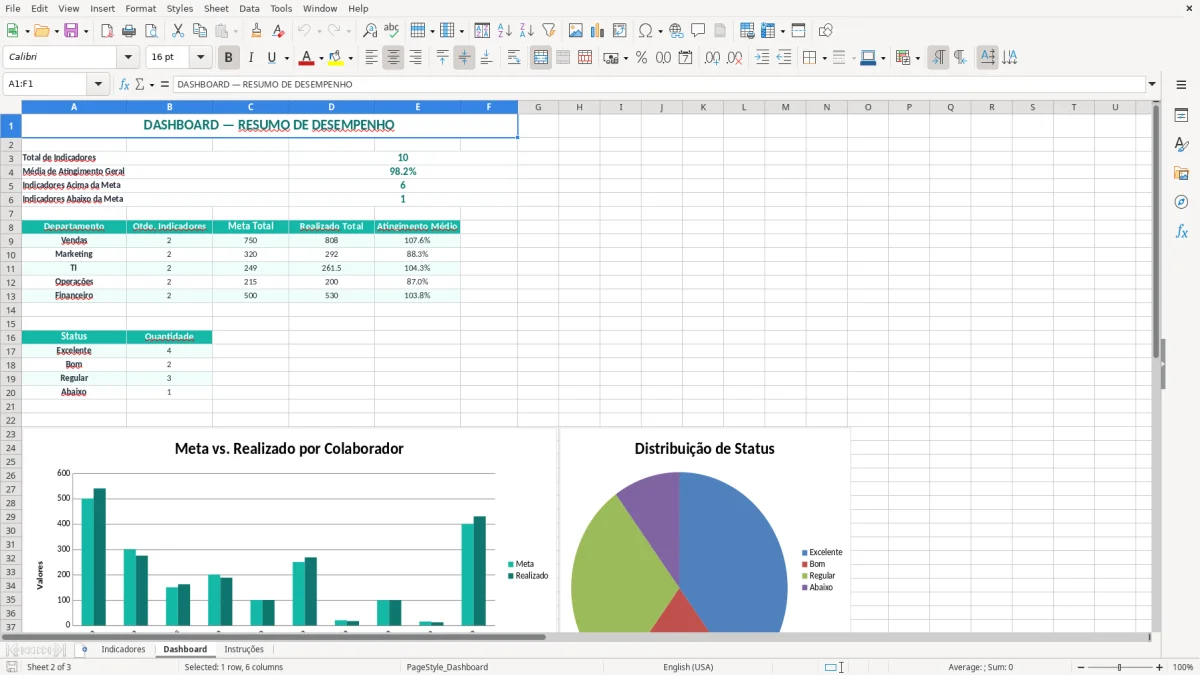The width and height of the screenshot is (1200, 675).
Task: Switch to the Indicadores sheet tab
Action: click(x=123, y=649)
